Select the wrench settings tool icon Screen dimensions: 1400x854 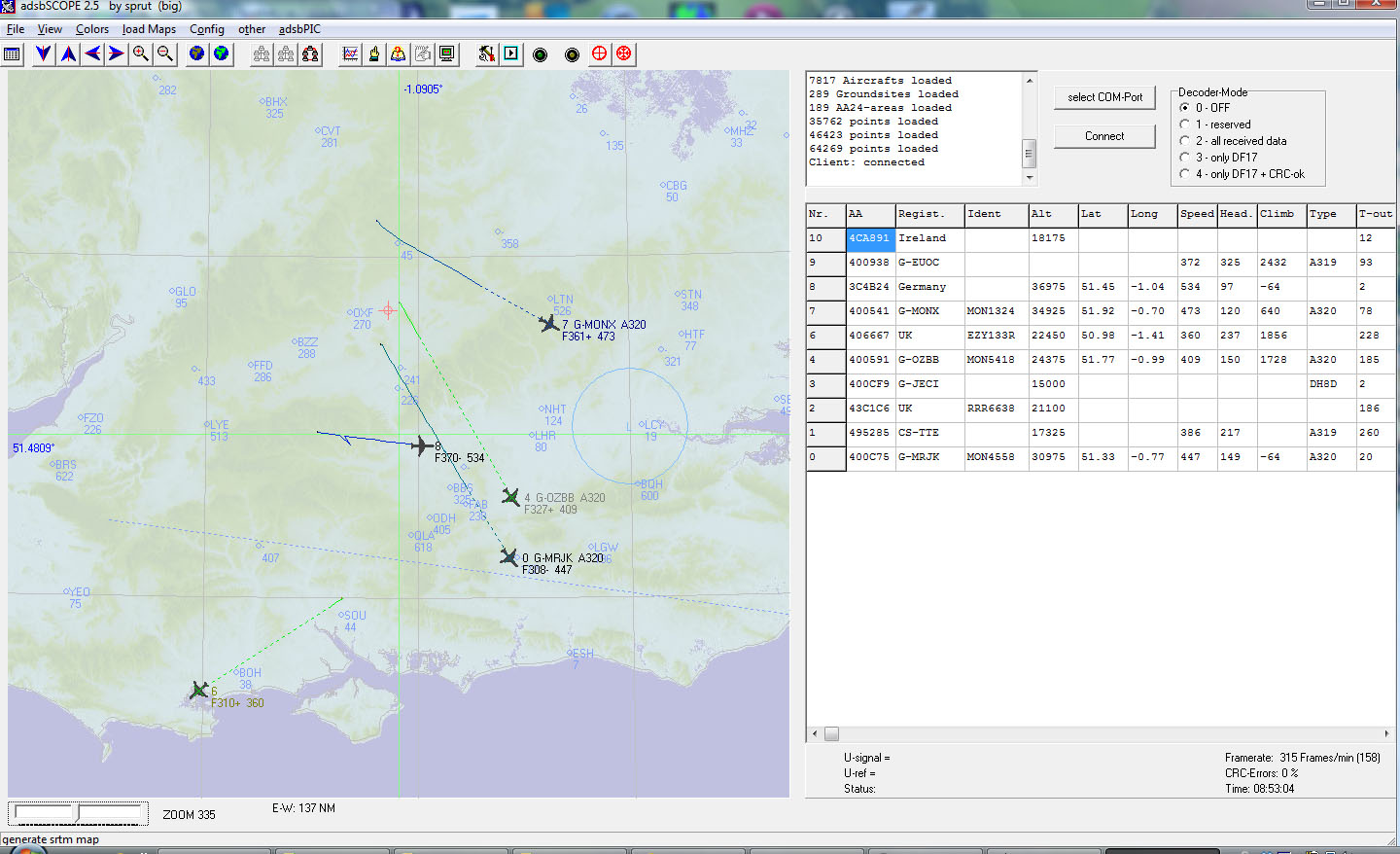[486, 53]
